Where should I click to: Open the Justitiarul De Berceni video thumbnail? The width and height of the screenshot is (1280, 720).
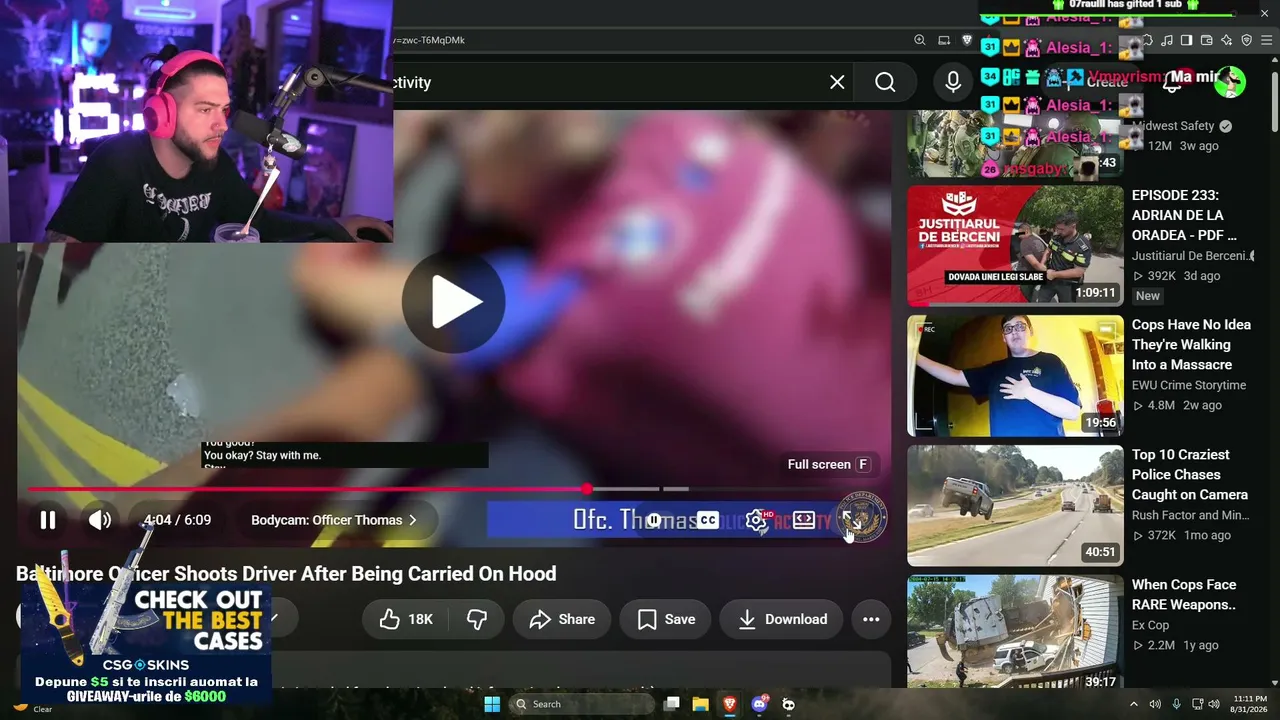pyautogui.click(x=1015, y=246)
